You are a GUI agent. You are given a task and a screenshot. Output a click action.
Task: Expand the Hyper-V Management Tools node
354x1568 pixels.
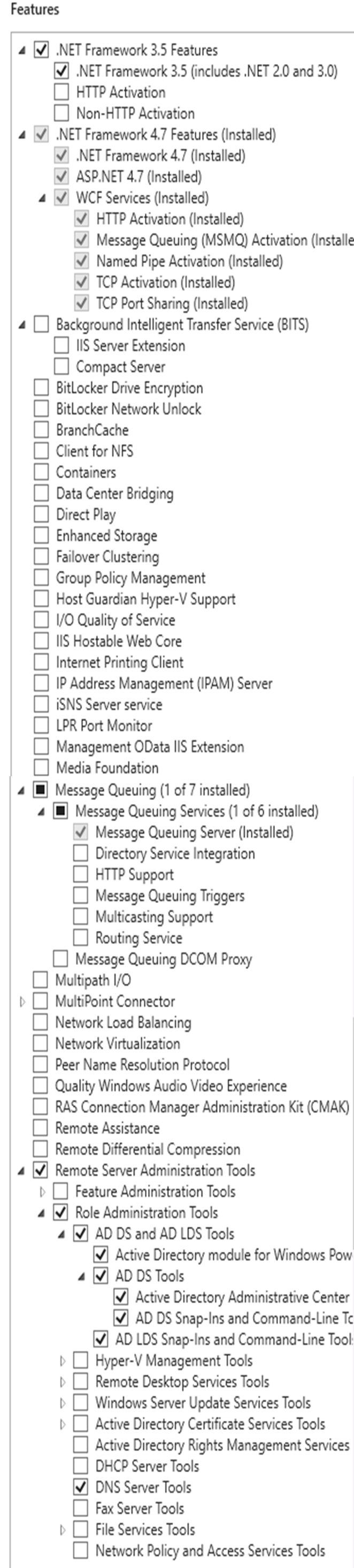[x=63, y=1360]
